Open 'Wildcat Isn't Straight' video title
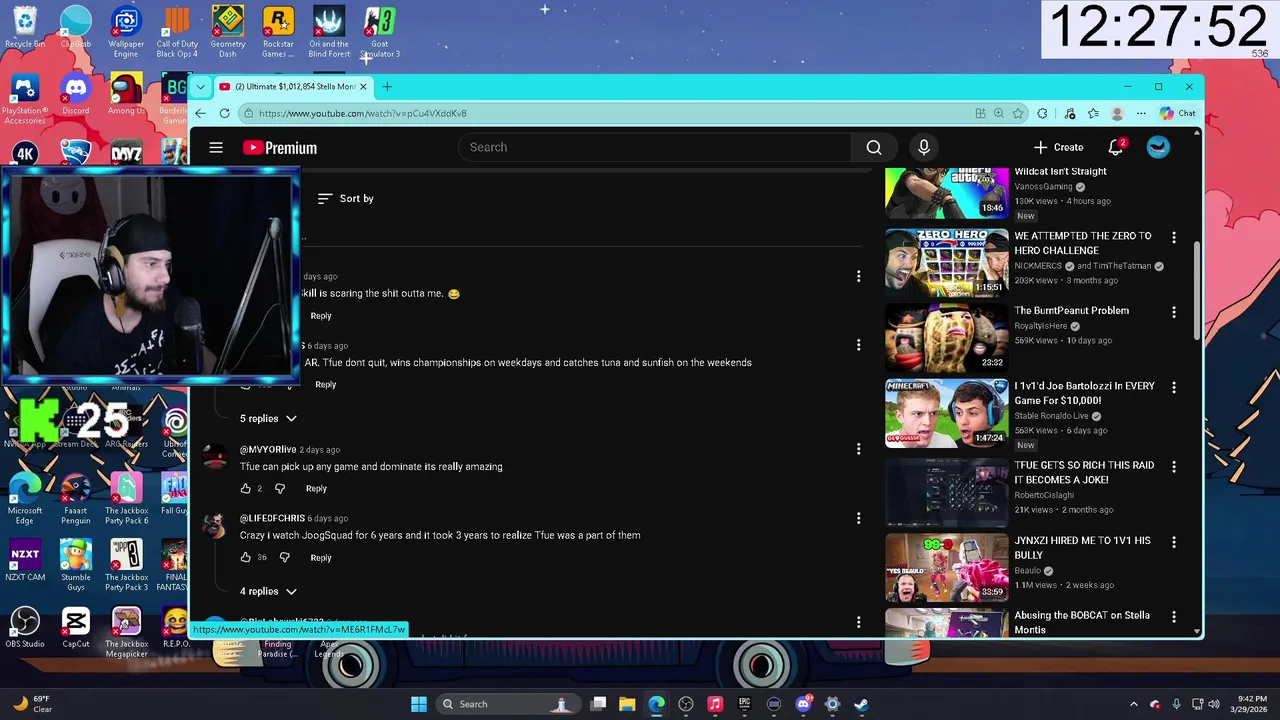Image resolution: width=1280 pixels, height=720 pixels. (x=1060, y=171)
